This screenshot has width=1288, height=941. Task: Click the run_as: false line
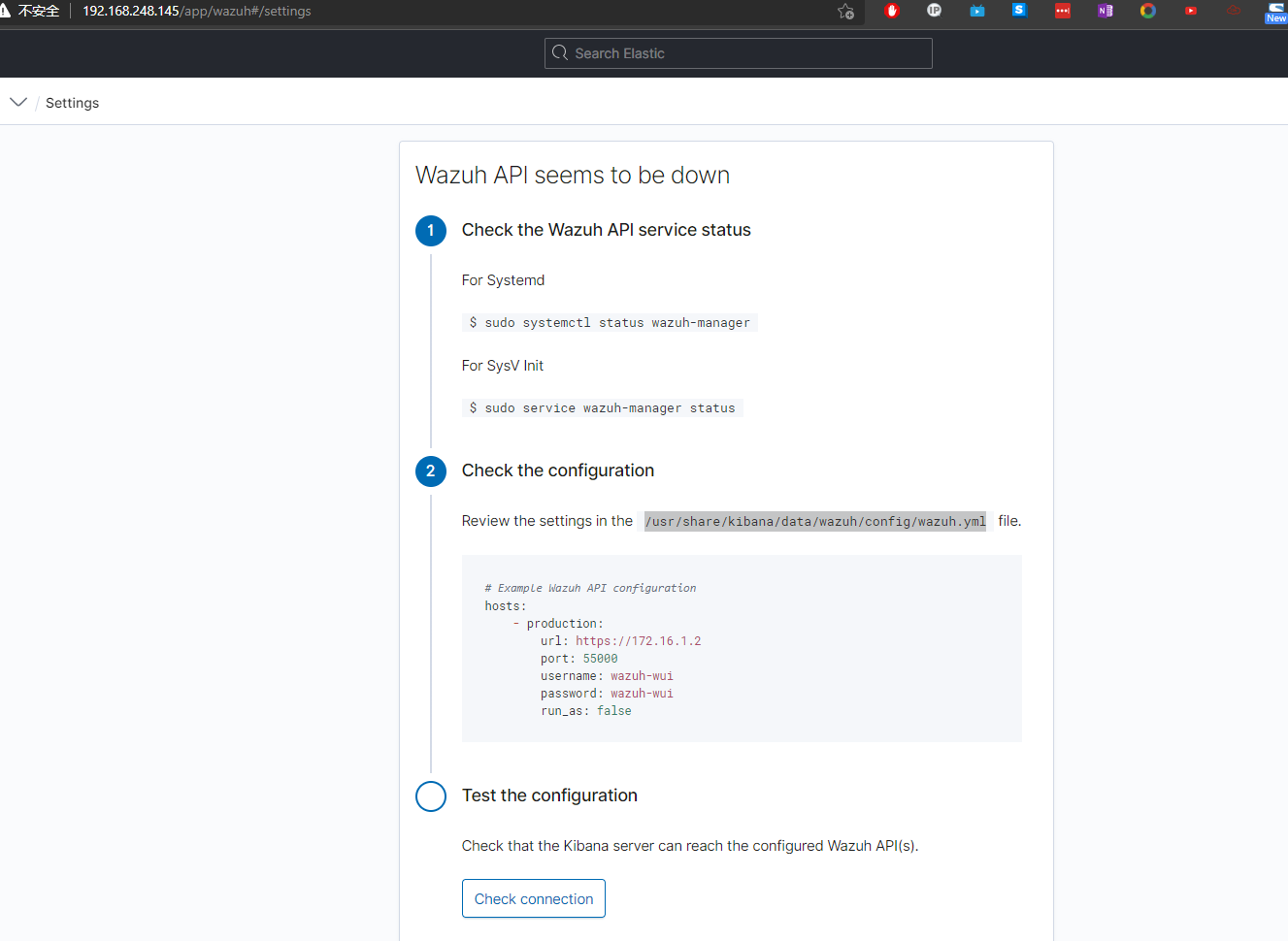586,711
